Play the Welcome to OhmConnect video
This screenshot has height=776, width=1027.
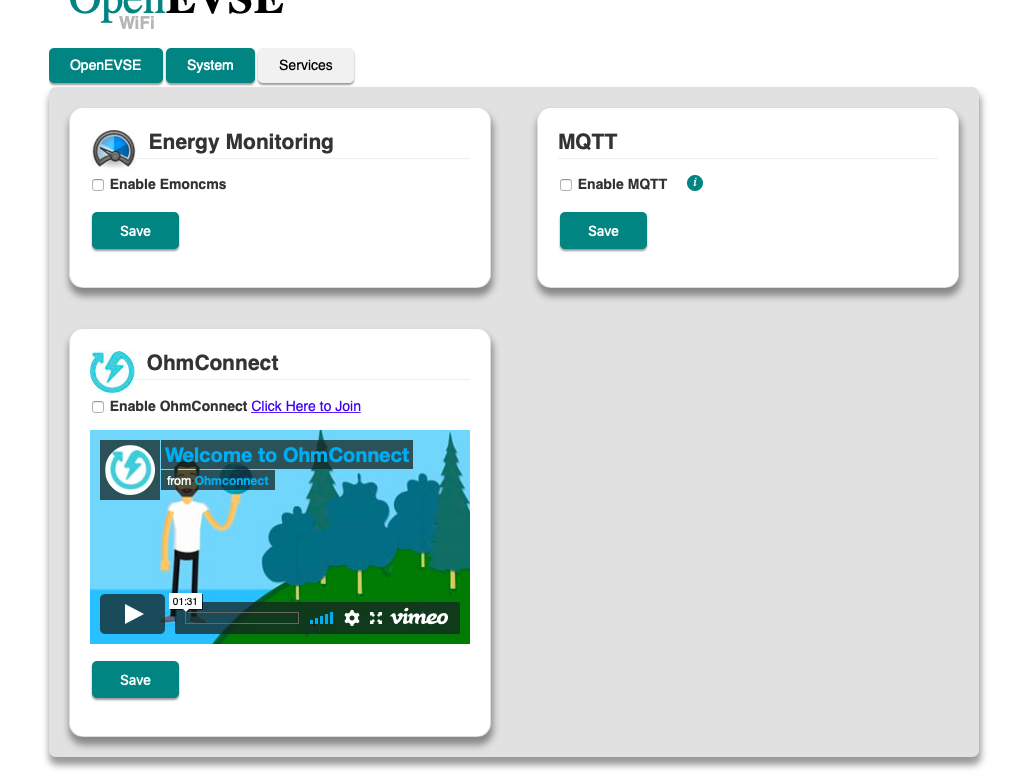click(x=132, y=614)
